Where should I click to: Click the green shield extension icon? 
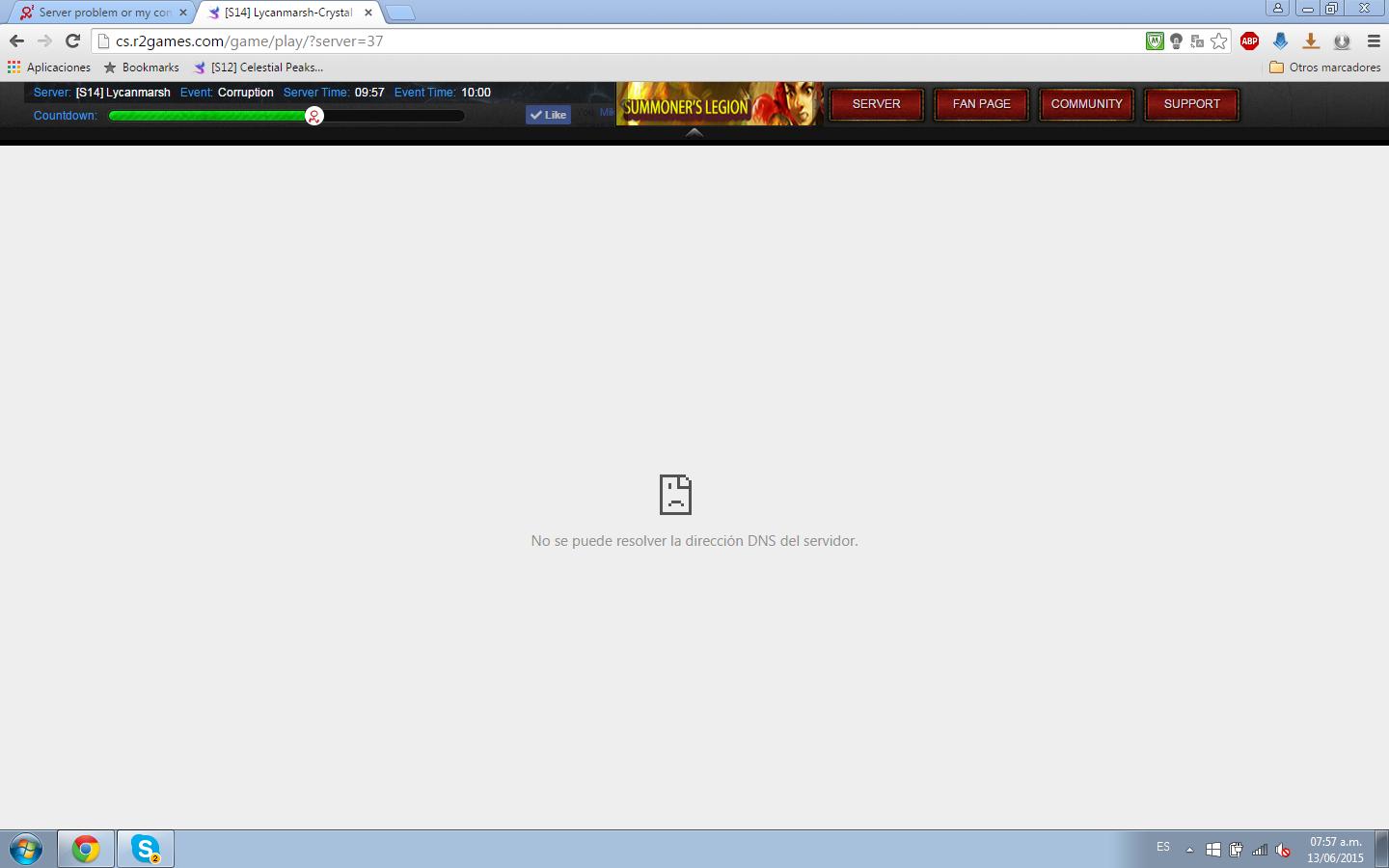click(x=1155, y=41)
